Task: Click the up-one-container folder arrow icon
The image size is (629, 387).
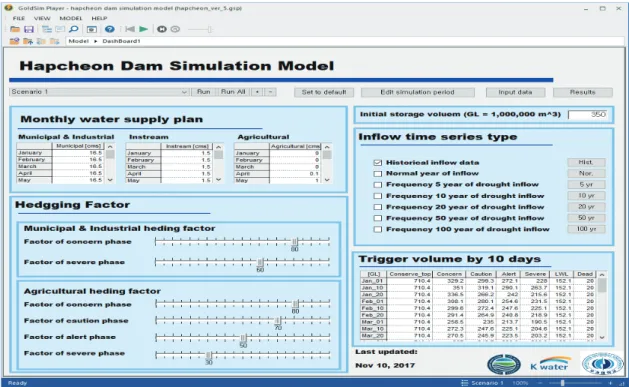Action: click(28, 41)
